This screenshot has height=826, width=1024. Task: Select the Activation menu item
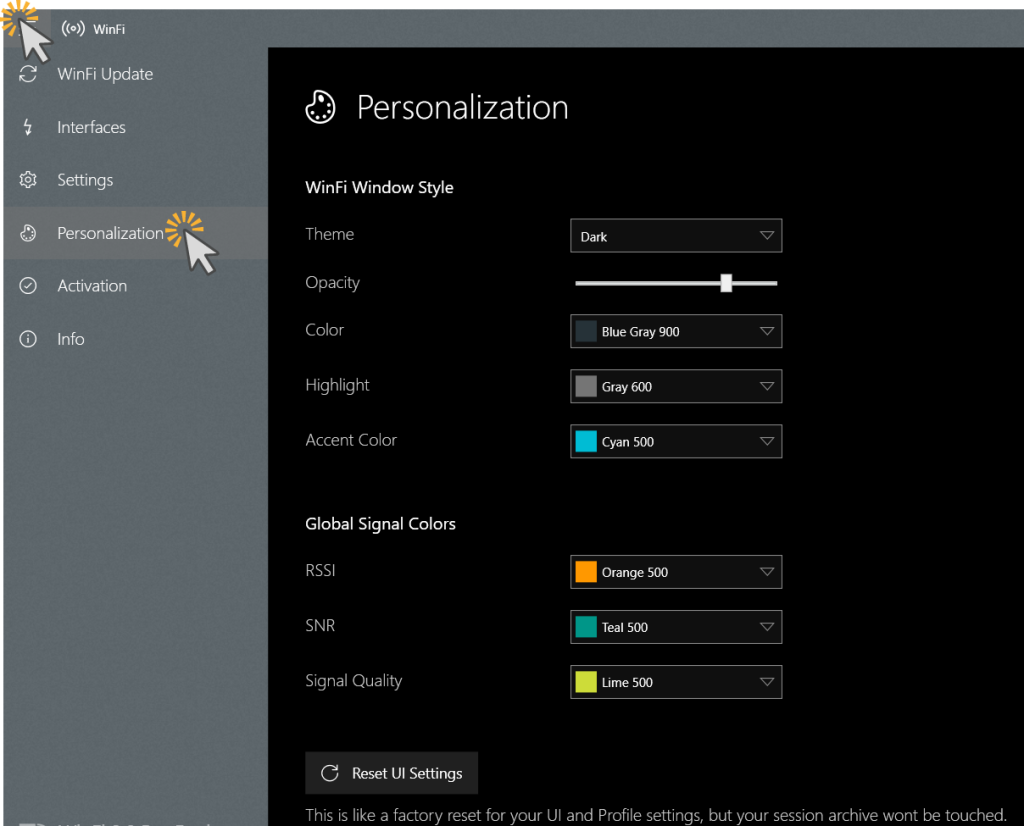(x=92, y=286)
